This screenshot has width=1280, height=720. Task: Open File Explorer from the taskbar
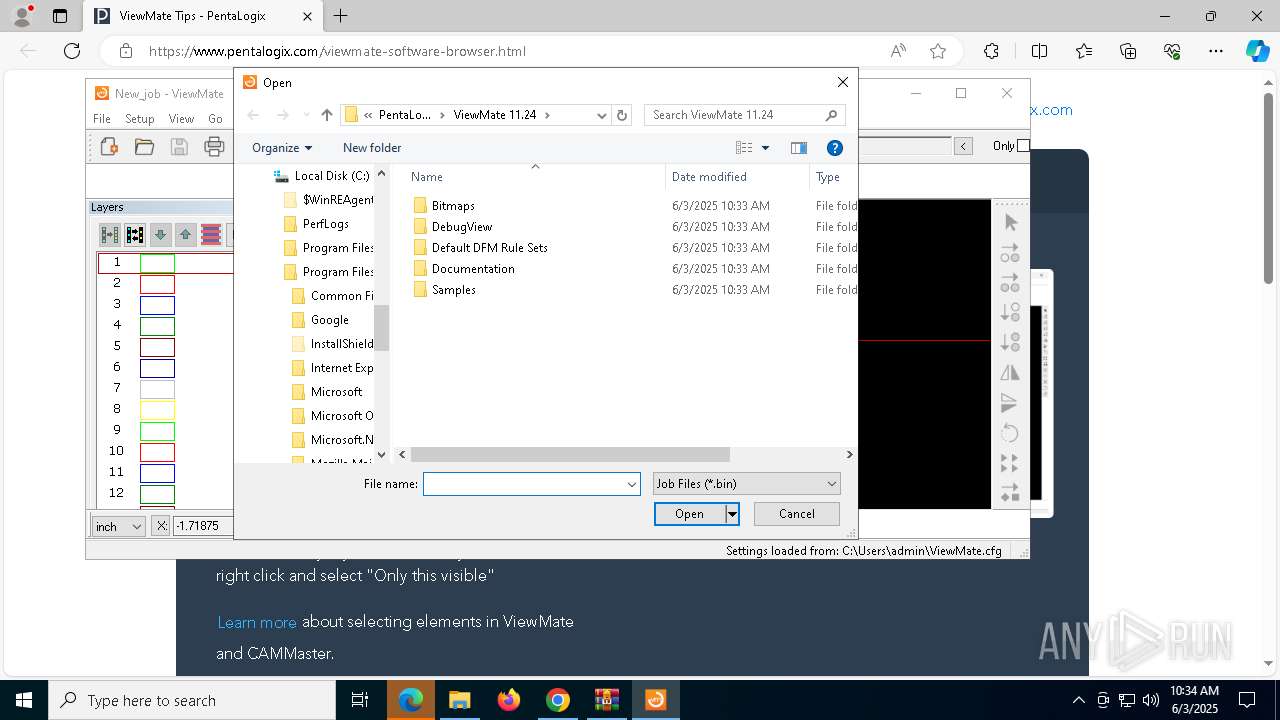point(459,700)
